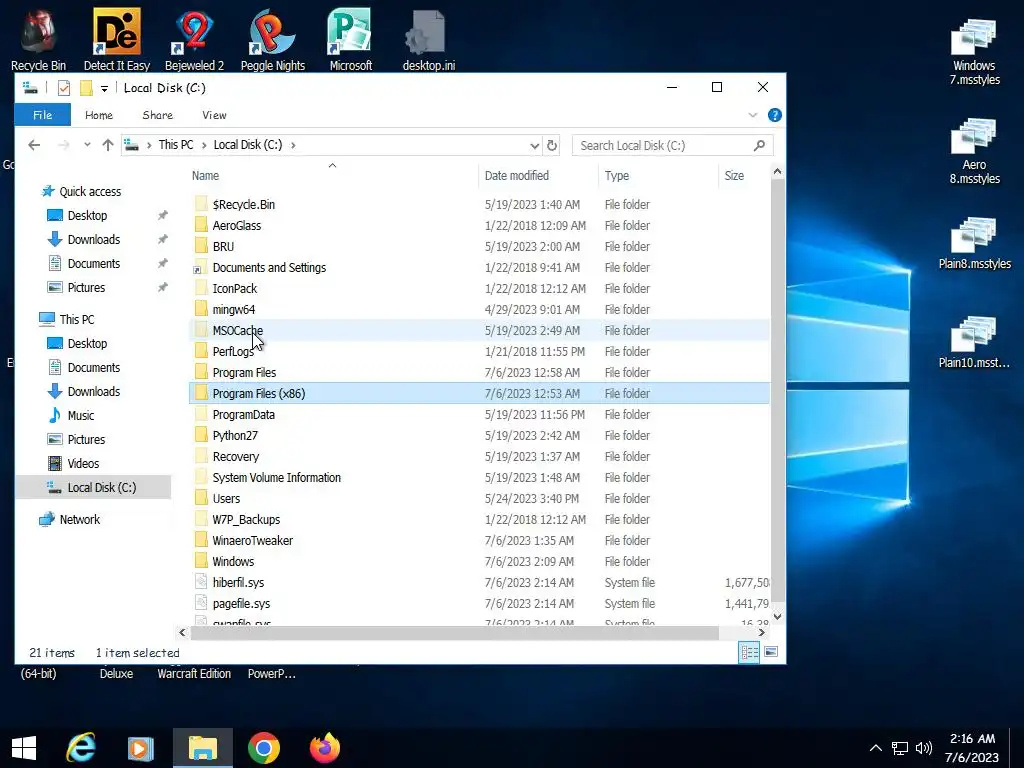Sort by Size column header
The width and height of the screenshot is (1024, 768).
pos(744,175)
